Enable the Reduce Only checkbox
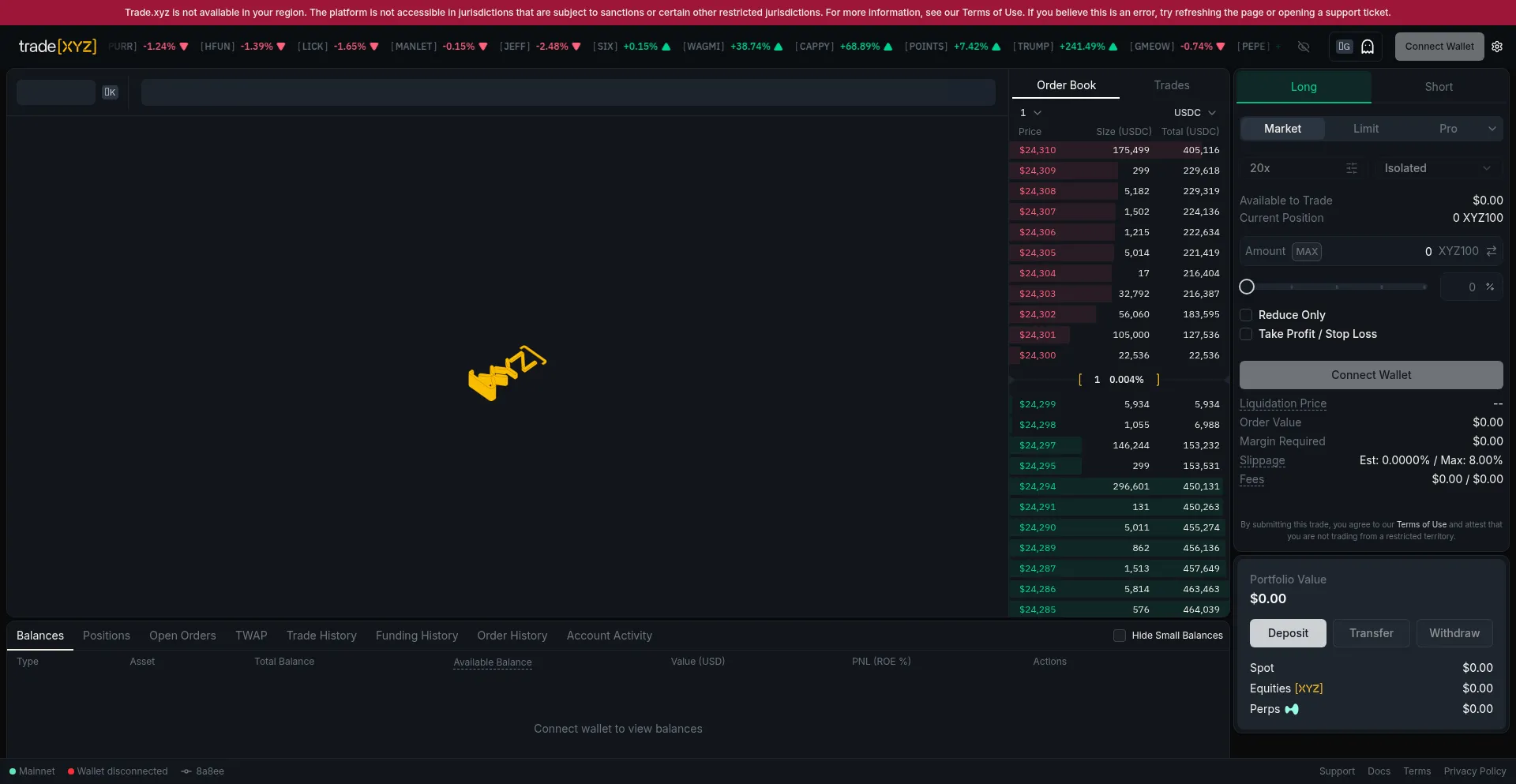Viewport: 1516px width, 784px height. pyautogui.click(x=1246, y=315)
